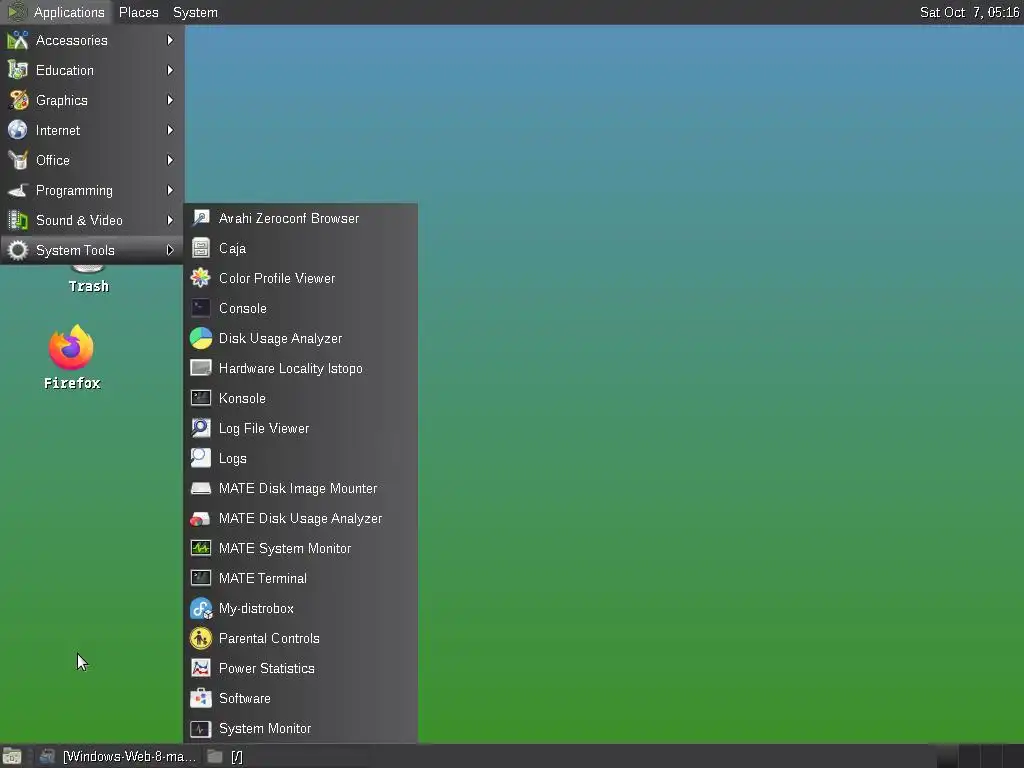Switch to Windows-Web-8-ma taskbar window

[118, 756]
